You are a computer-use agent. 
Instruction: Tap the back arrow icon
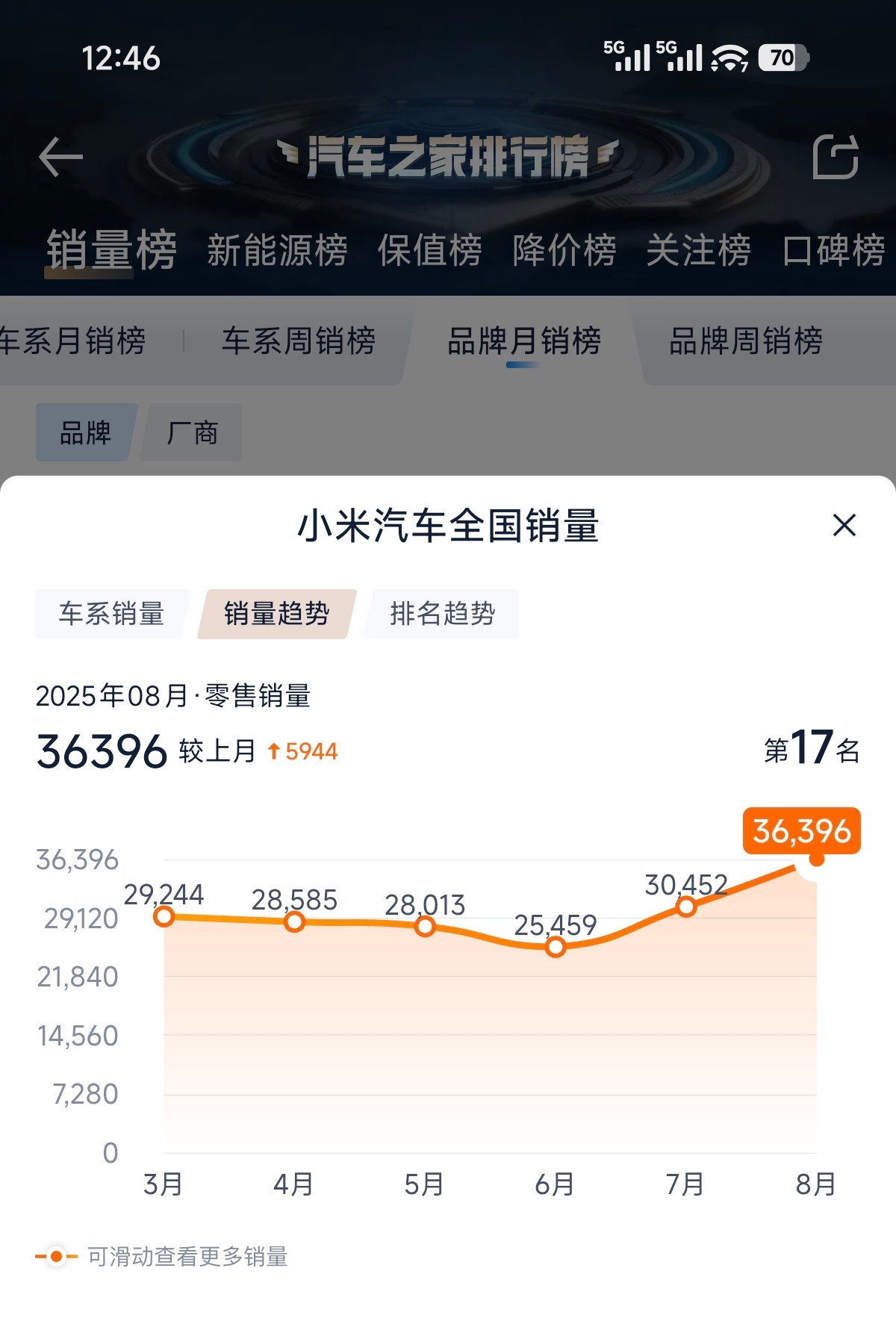60,158
